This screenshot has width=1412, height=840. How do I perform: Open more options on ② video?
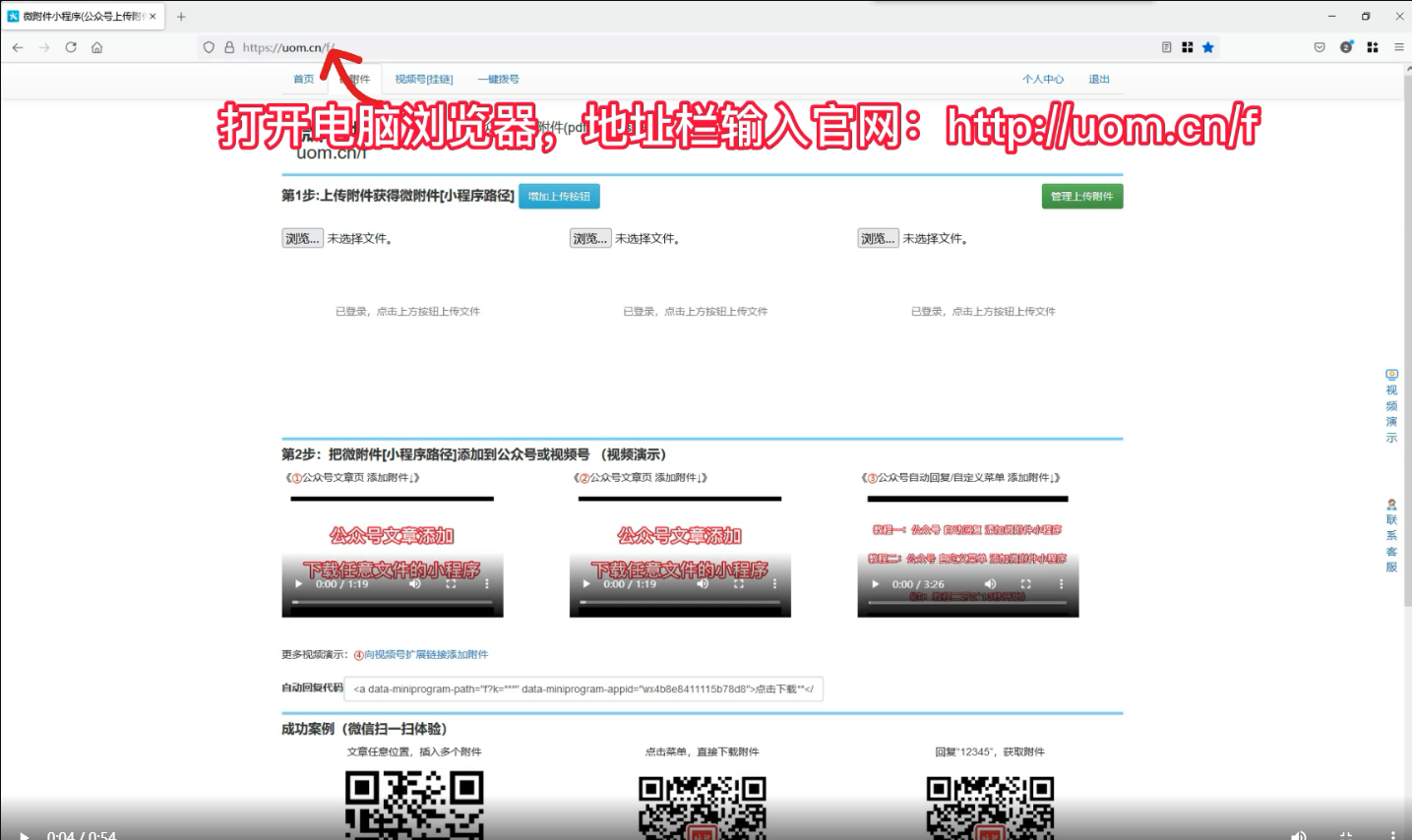coord(774,584)
